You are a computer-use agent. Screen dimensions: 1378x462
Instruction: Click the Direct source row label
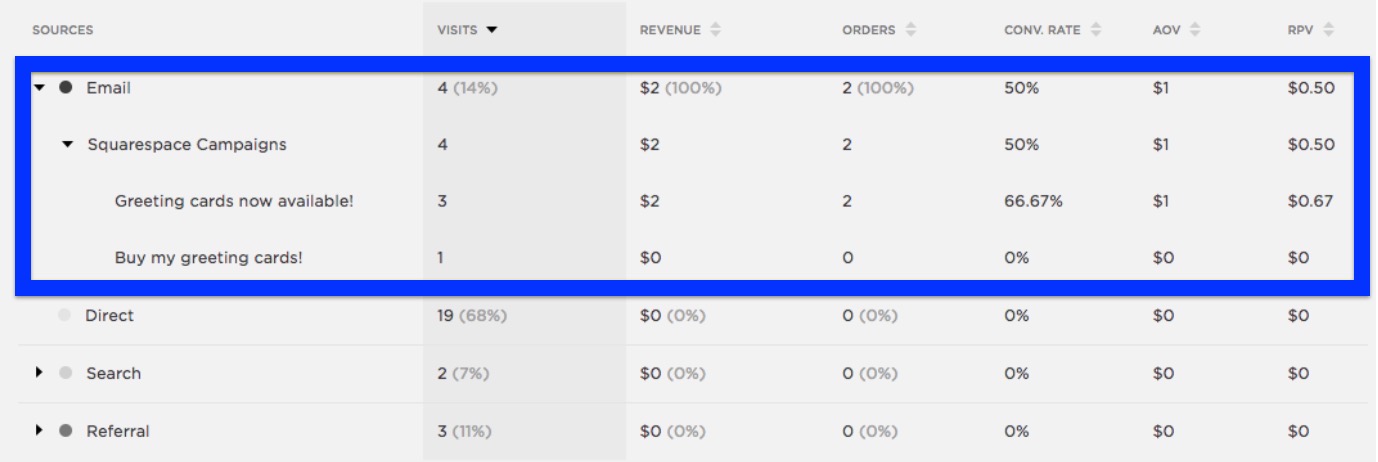tap(109, 316)
